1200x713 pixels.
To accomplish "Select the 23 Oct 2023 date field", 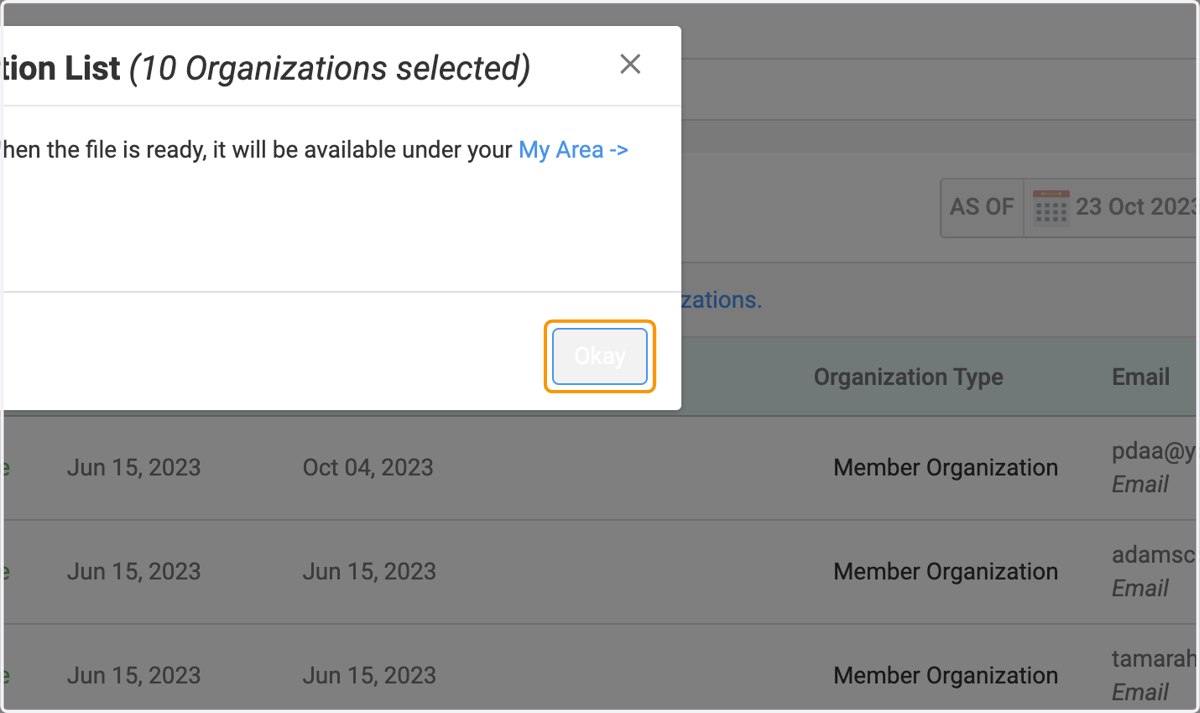I will (x=1136, y=208).
